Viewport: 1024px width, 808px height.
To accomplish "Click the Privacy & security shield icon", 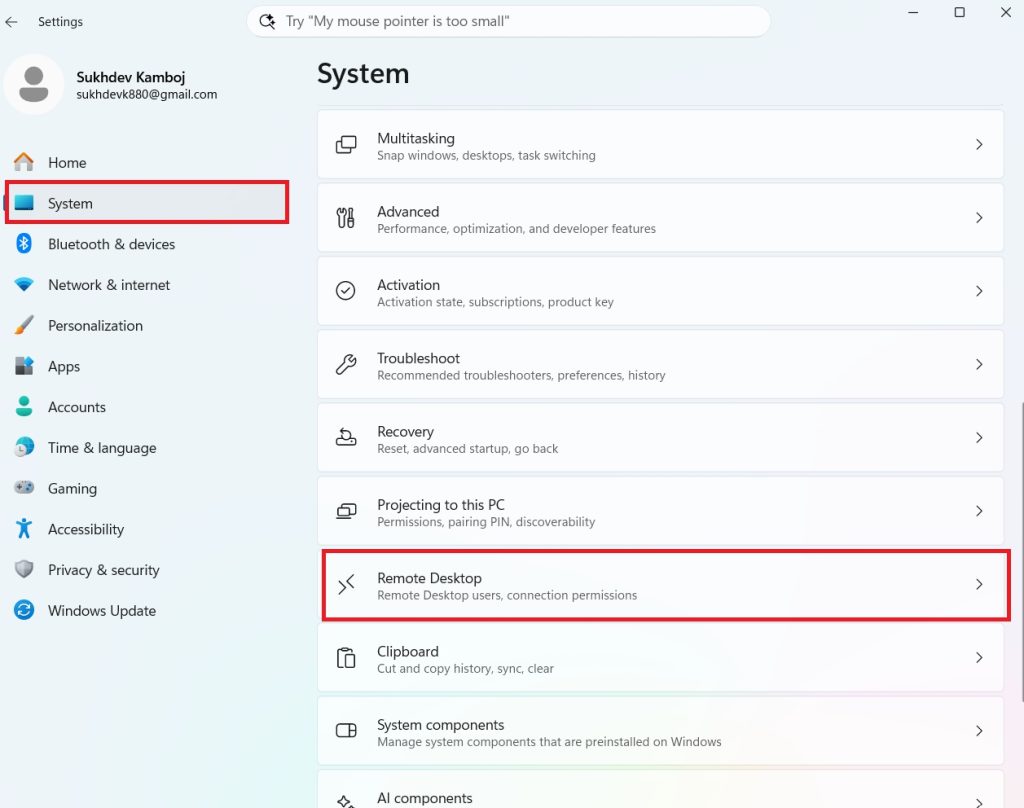I will (x=24, y=570).
